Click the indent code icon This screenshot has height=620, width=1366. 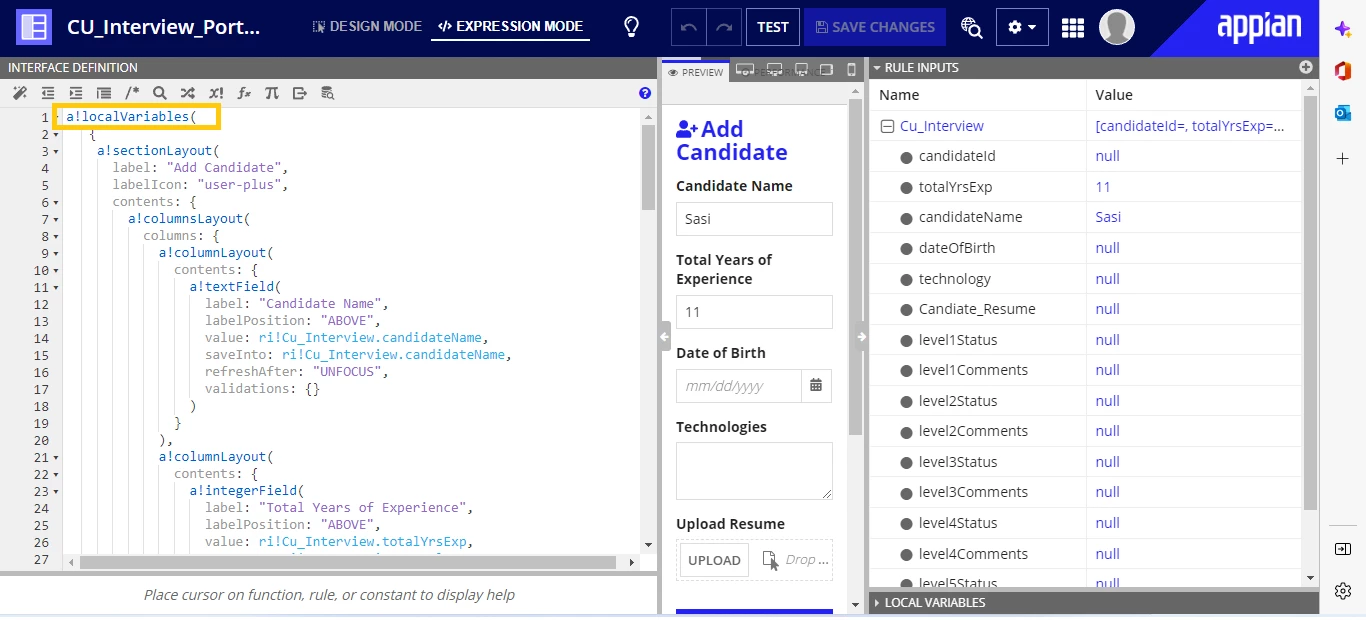click(x=75, y=93)
